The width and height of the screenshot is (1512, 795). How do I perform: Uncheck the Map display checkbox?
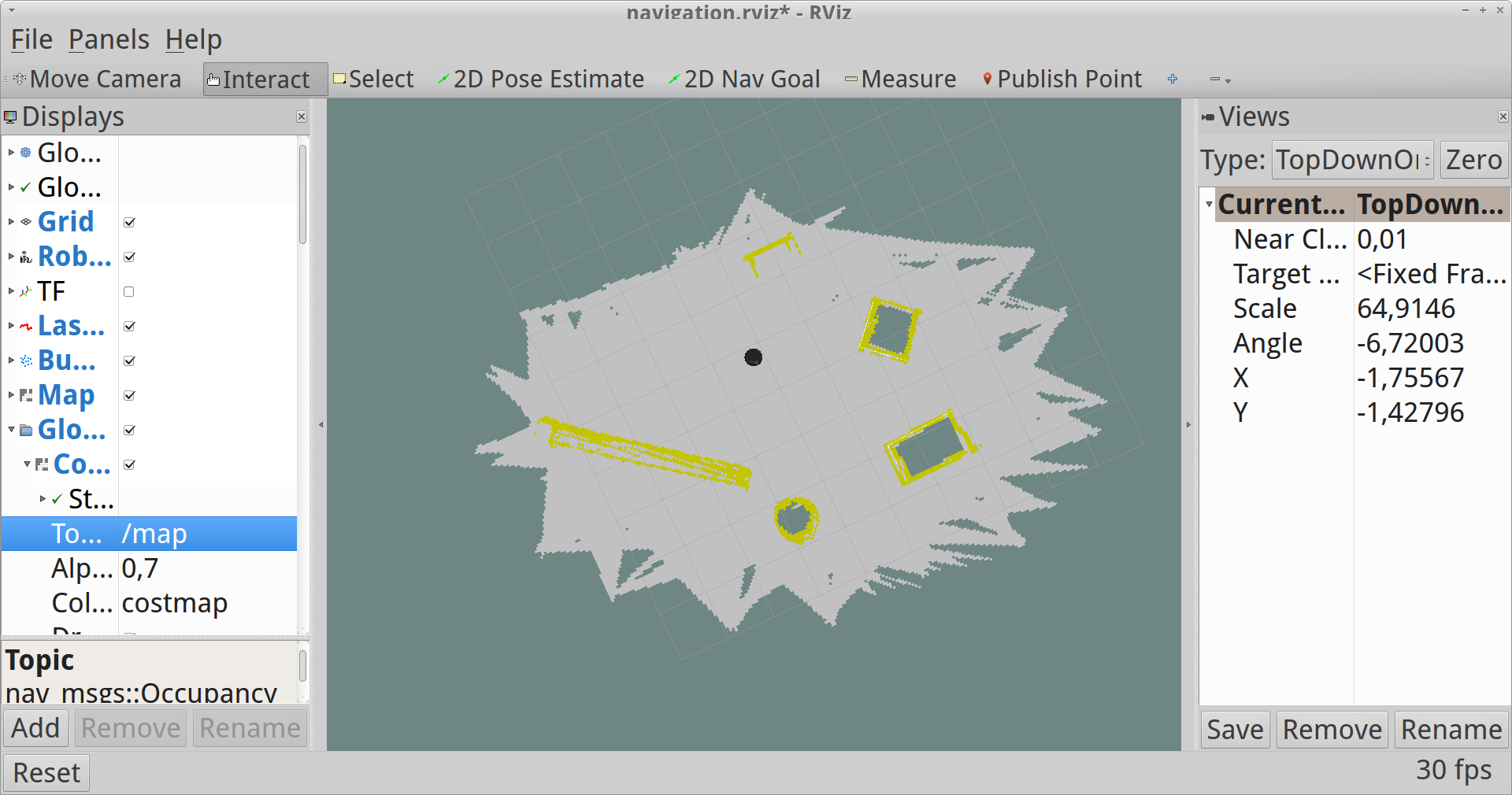point(129,396)
